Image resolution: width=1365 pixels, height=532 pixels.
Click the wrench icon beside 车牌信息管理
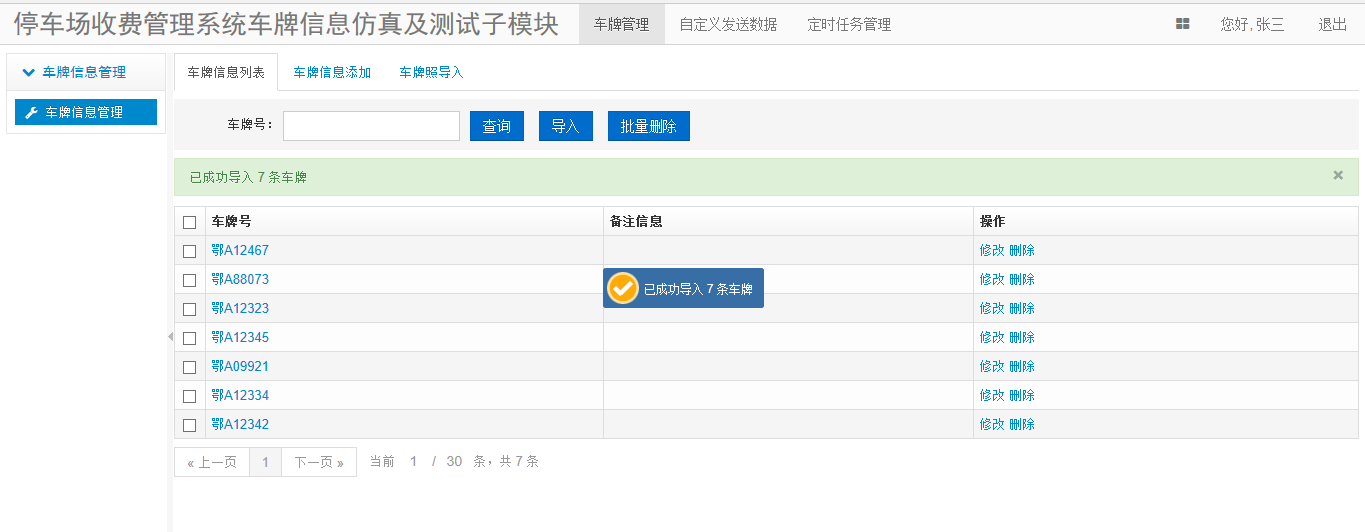(31, 113)
